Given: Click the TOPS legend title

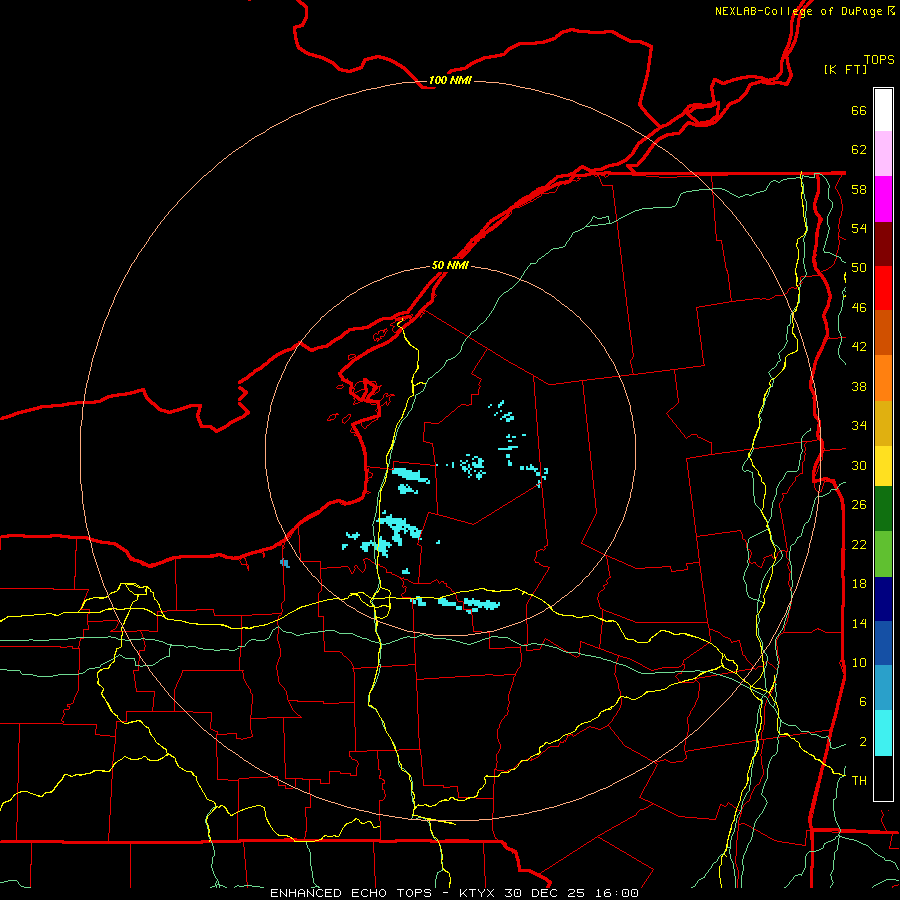Looking at the screenshot, I should 879,59.
